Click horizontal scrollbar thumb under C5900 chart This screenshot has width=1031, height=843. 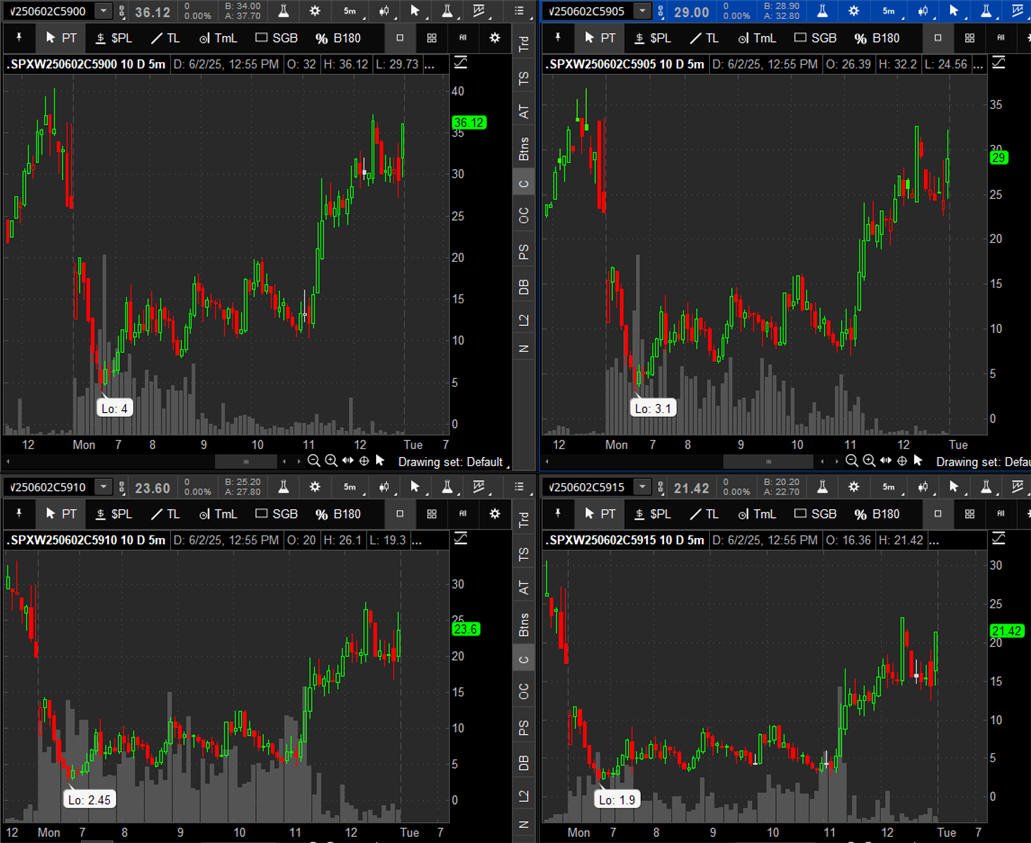click(247, 462)
